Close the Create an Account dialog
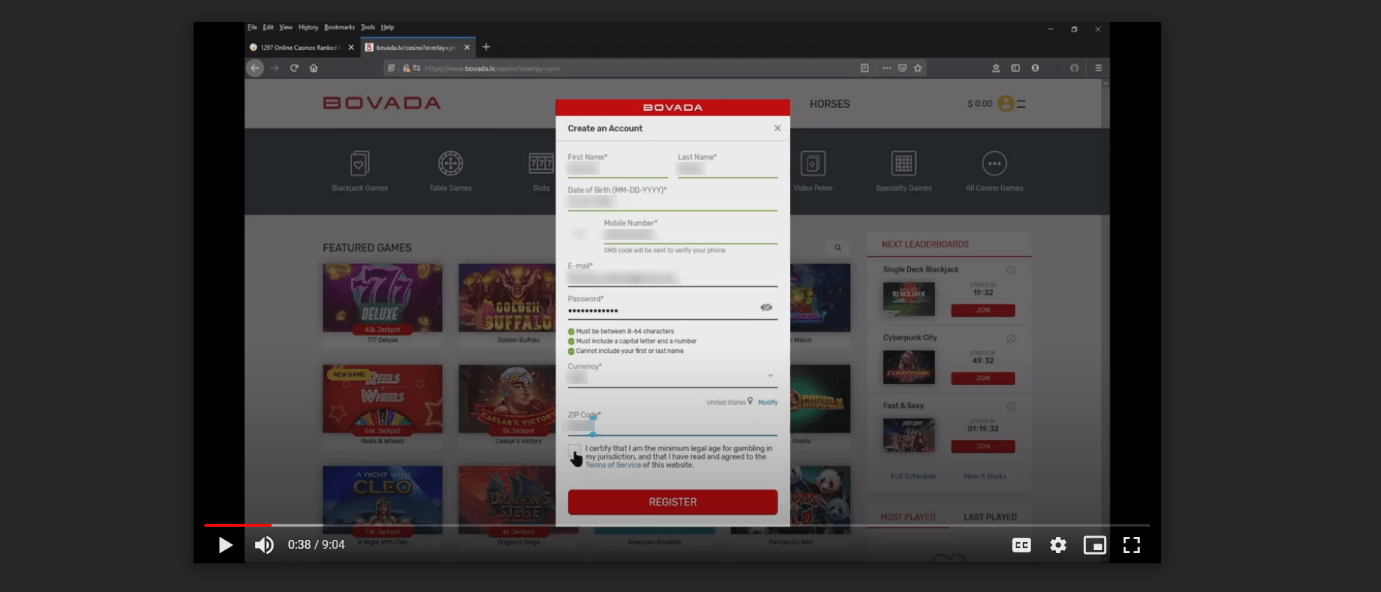Image resolution: width=1381 pixels, height=592 pixels. (x=778, y=128)
